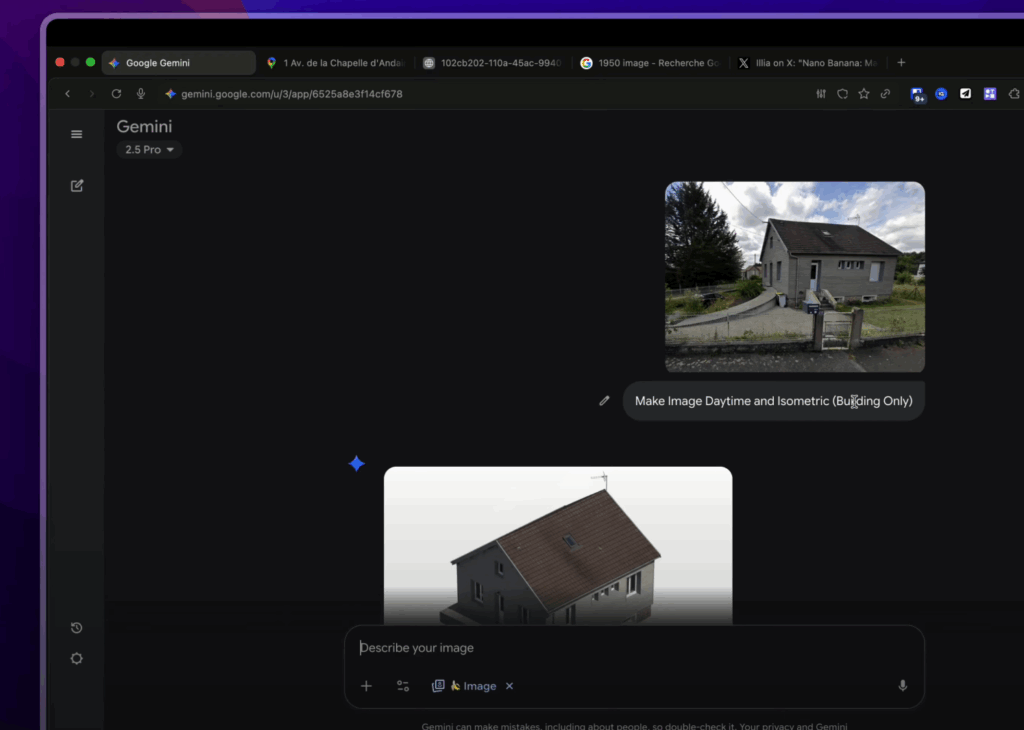Screen dimensions: 1024x730
Task: Open a new browser tab
Action: point(901,62)
